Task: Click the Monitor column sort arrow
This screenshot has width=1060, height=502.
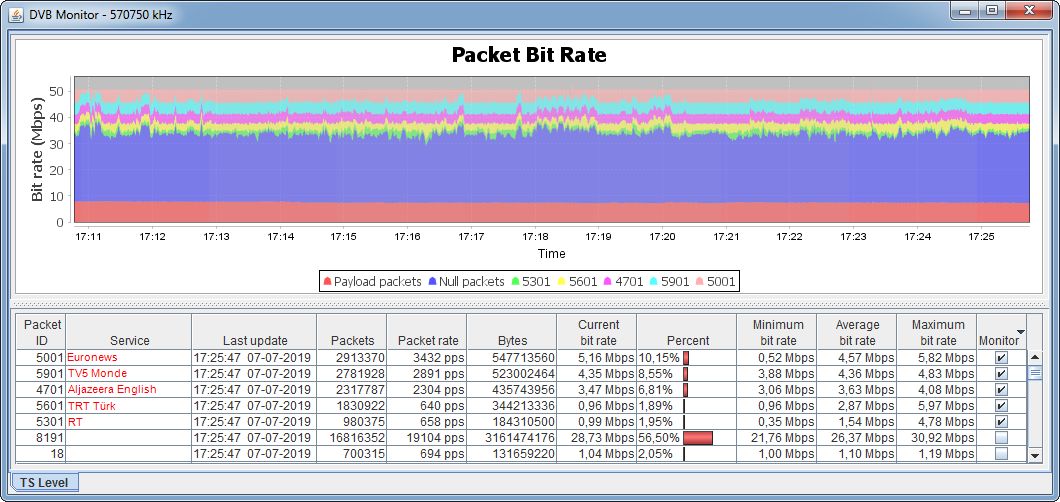Action: point(1020,331)
